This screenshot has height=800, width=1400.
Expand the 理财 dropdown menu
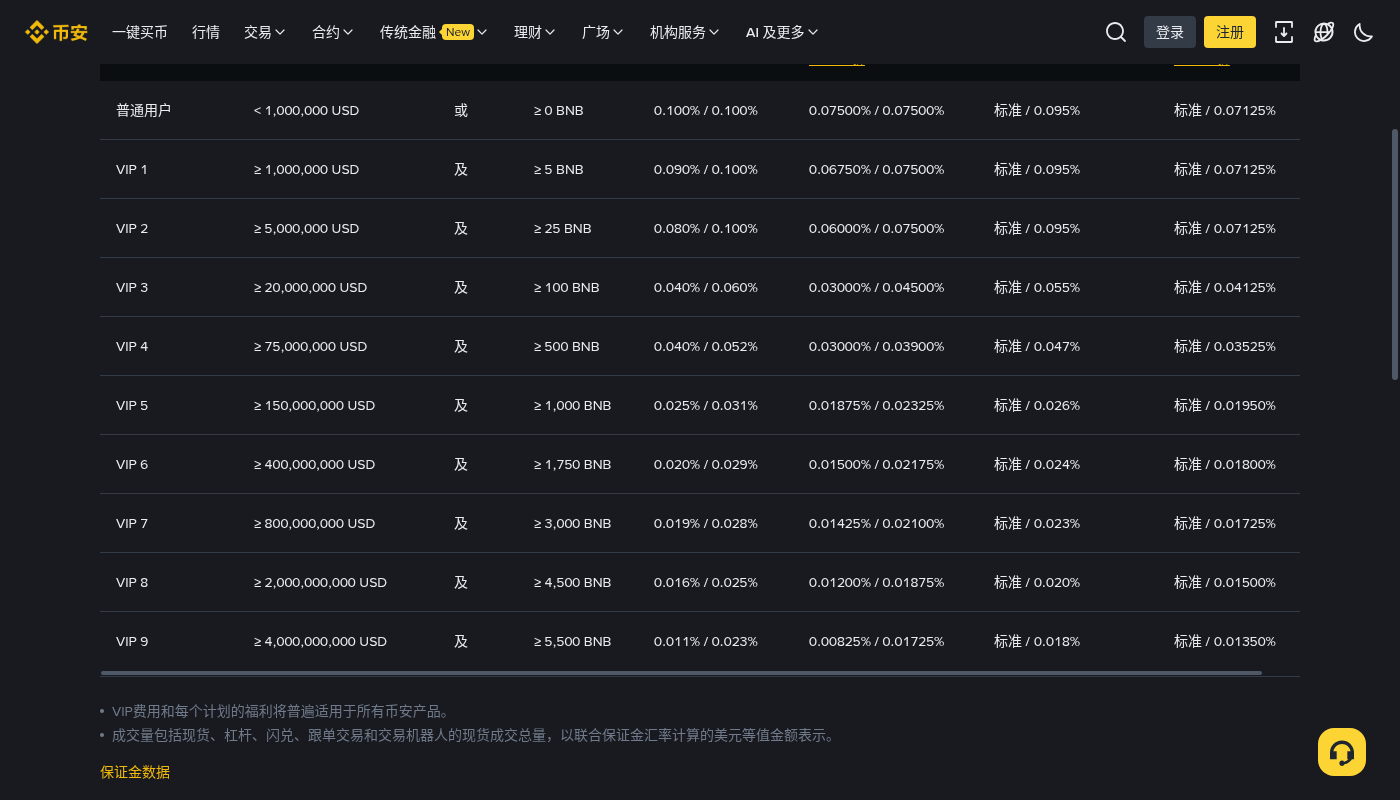535,32
